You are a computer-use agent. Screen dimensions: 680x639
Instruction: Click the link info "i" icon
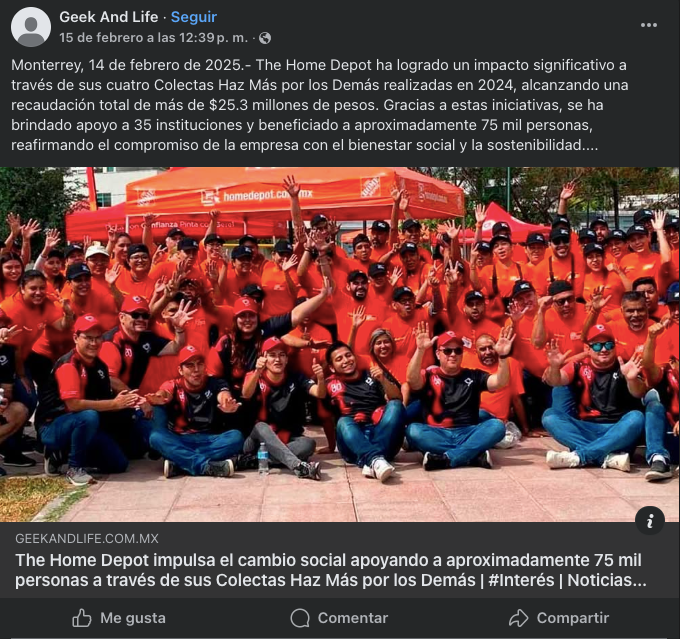tap(650, 521)
